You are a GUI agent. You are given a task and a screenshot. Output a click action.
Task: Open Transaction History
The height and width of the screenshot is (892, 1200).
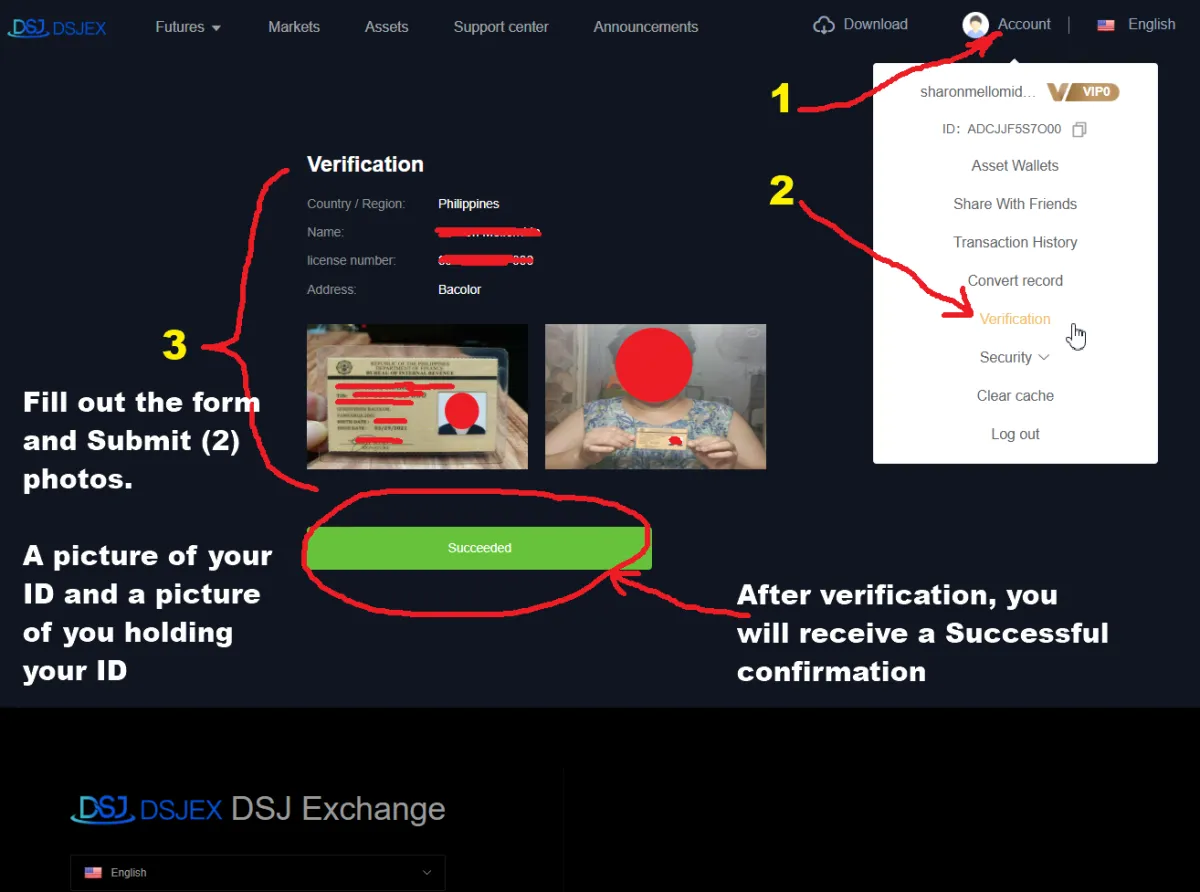pyautogui.click(x=1015, y=242)
